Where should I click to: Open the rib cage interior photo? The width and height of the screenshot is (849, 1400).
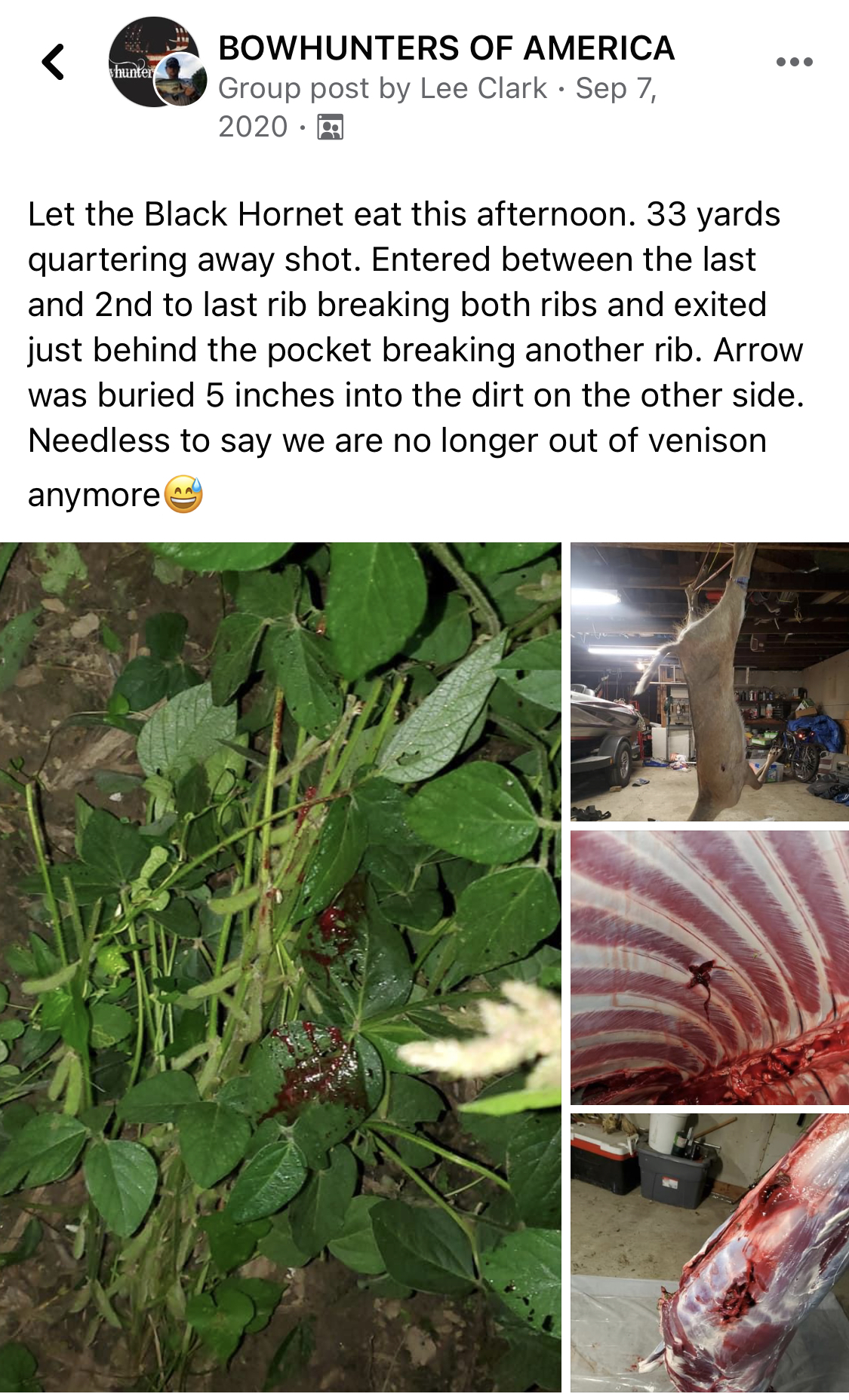[709, 968]
